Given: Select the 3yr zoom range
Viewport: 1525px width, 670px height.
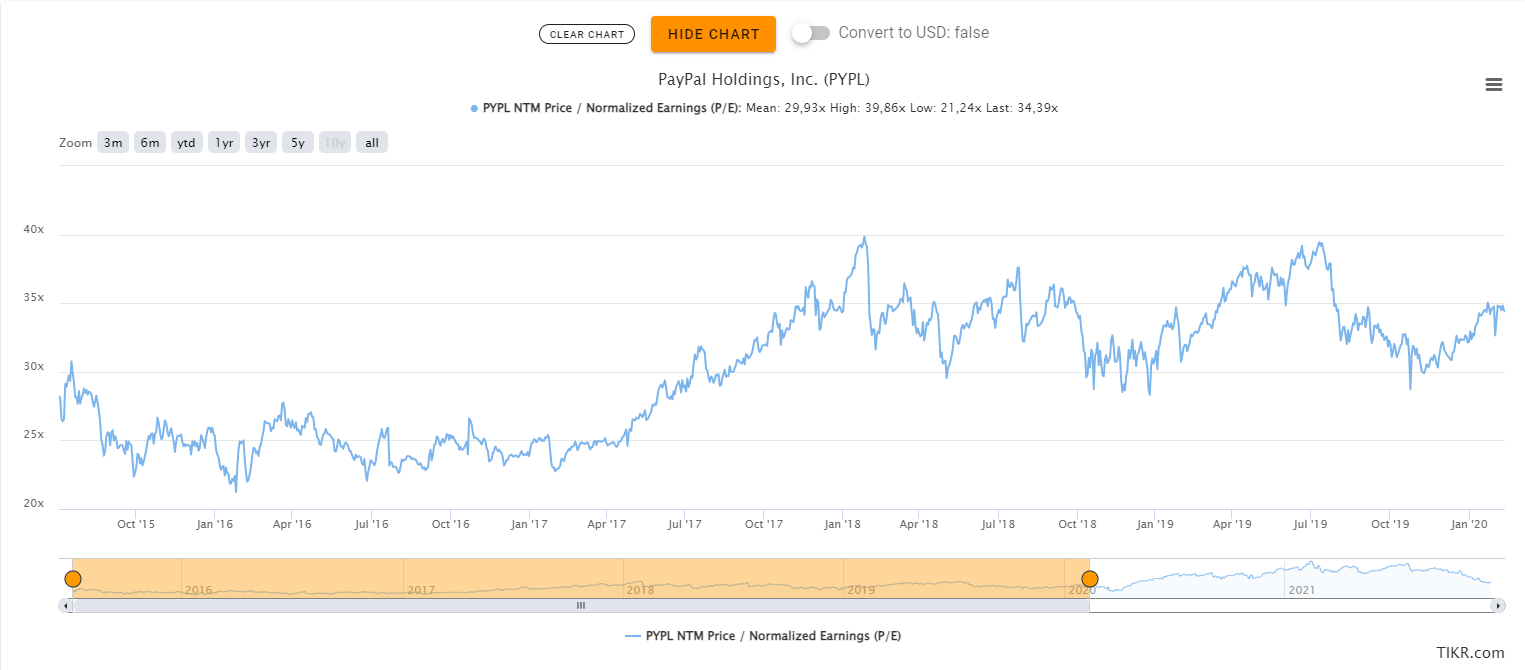Looking at the screenshot, I should point(261,143).
